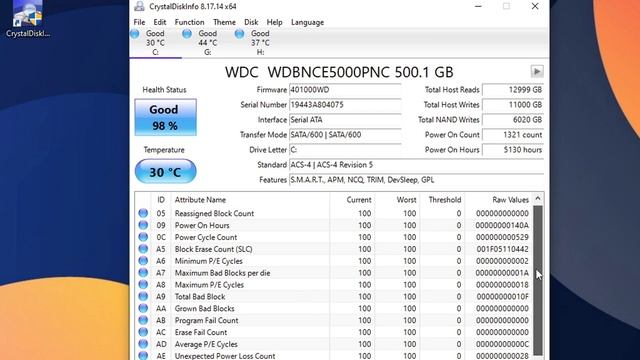Image resolution: width=640 pixels, height=360 pixels.
Task: Click the Transfer Mode field SATA/600
Action: click(x=345, y=135)
